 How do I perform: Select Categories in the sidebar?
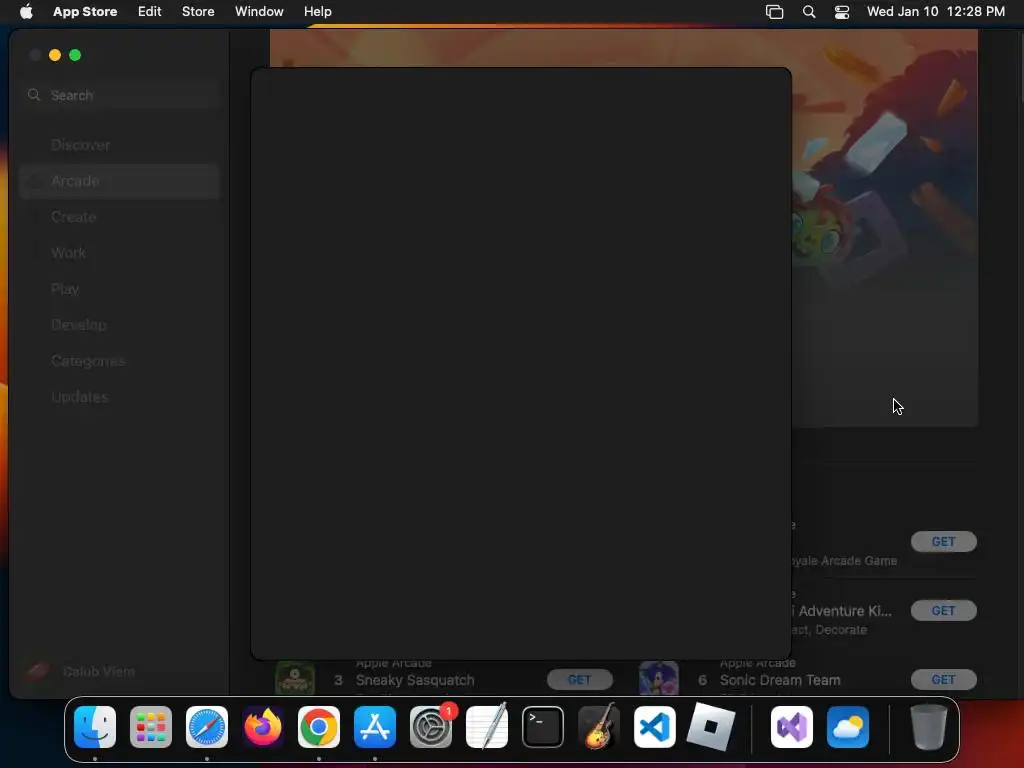point(120,360)
